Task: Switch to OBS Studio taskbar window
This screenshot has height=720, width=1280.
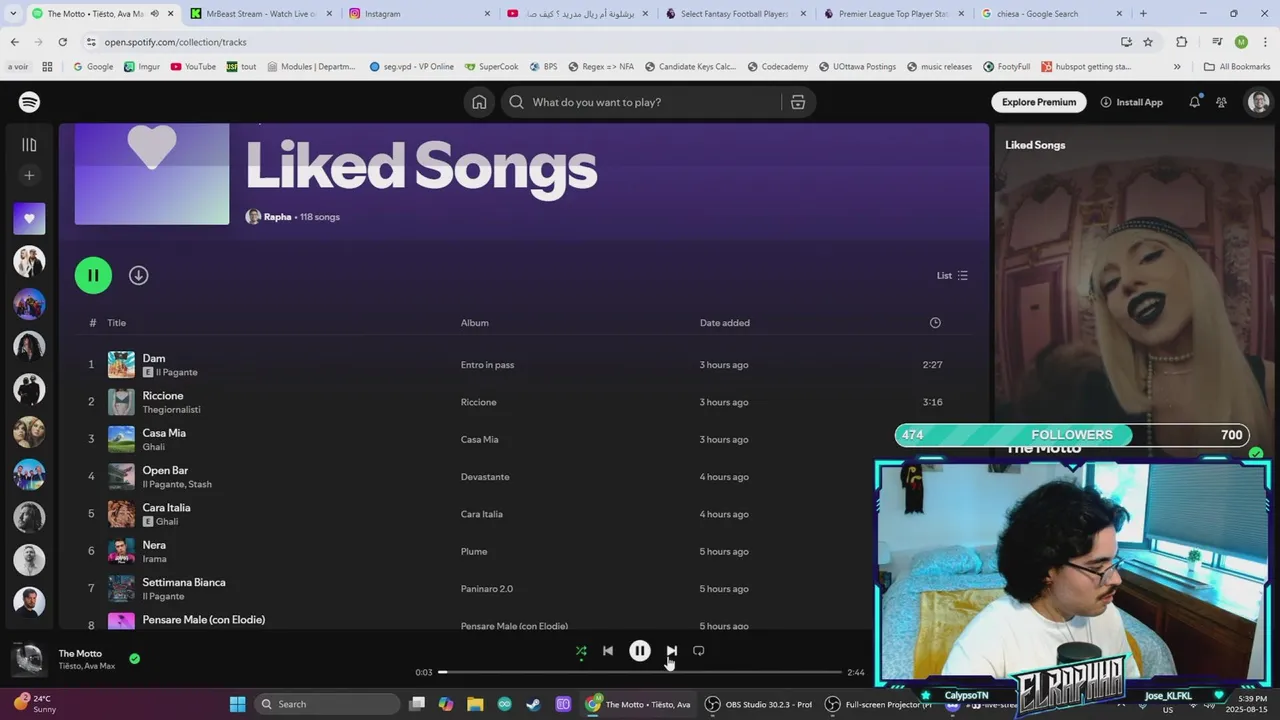Action: (x=758, y=704)
